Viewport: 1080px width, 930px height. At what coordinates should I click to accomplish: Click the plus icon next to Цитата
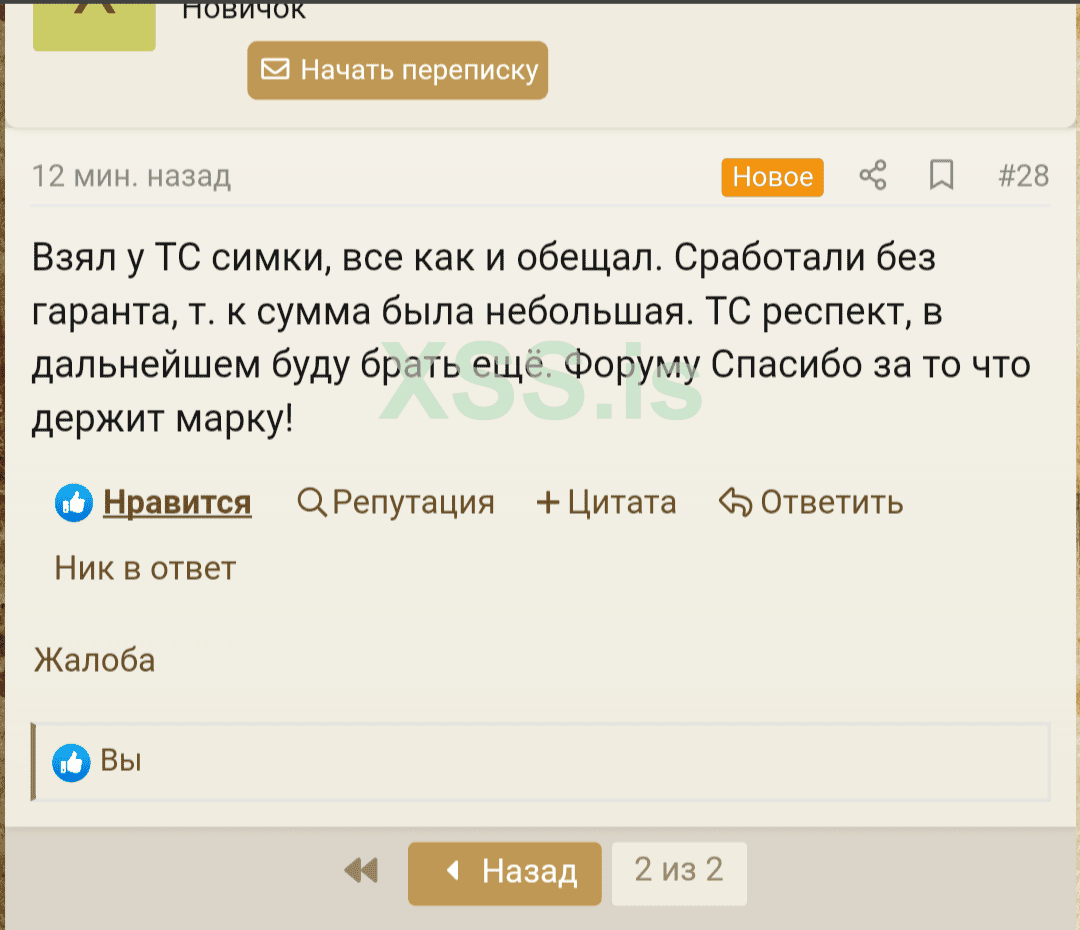(549, 502)
